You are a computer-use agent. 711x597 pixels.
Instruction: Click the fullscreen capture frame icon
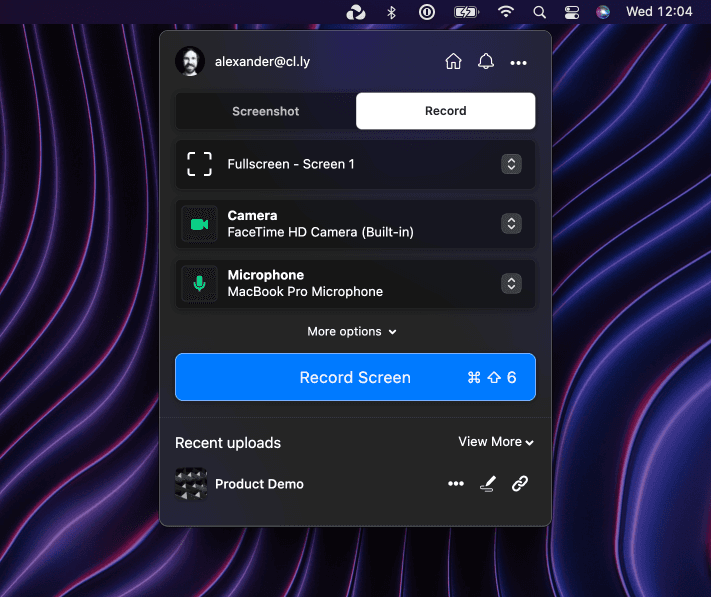(x=200, y=164)
